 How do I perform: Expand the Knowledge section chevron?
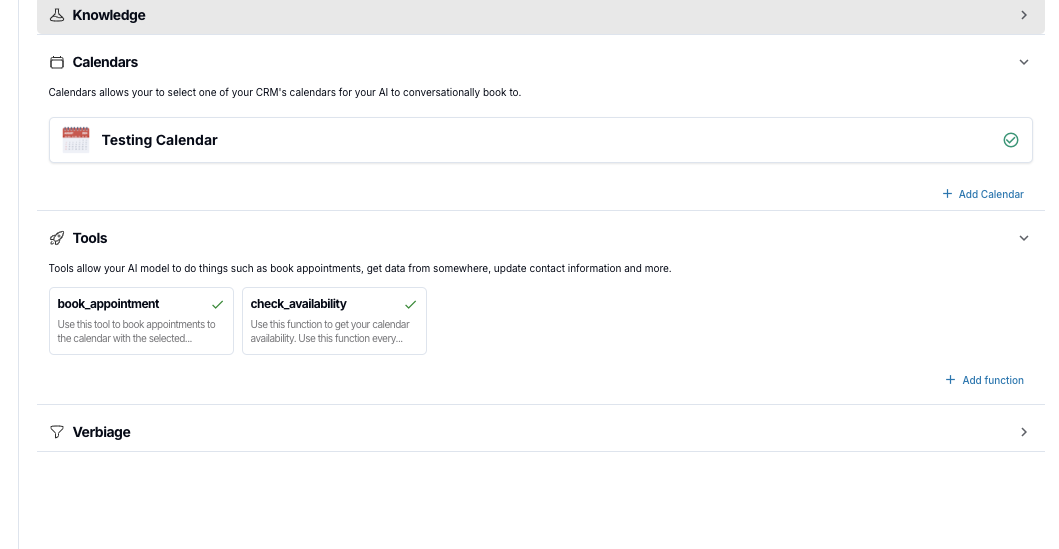tap(1024, 15)
